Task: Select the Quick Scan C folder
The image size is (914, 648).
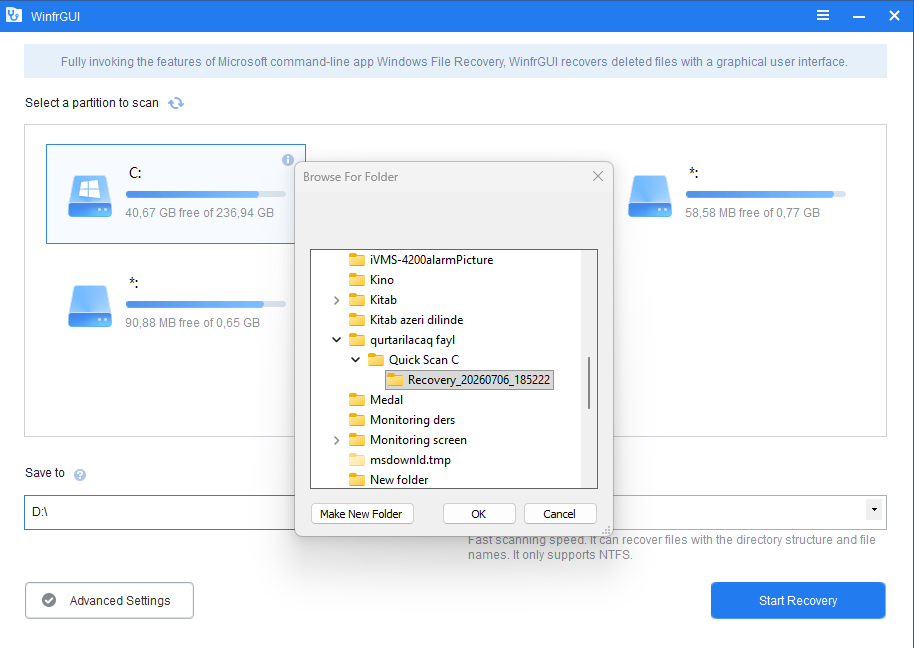Action: pos(424,360)
